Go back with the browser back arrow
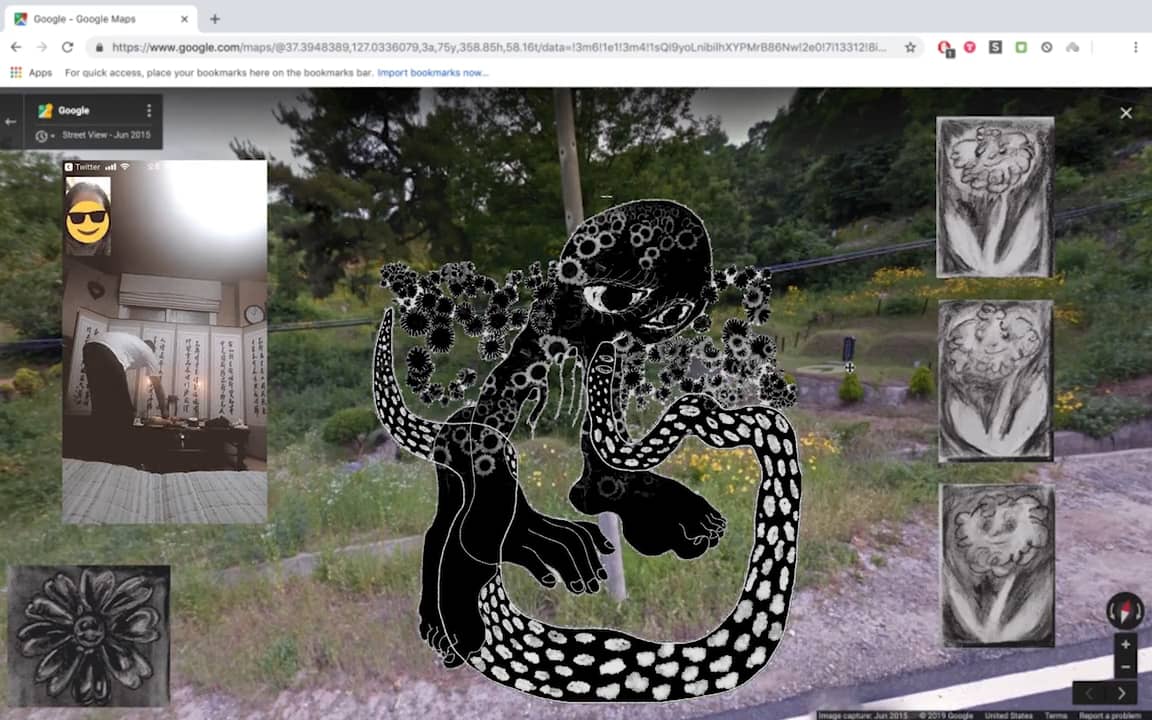This screenshot has height=720, width=1152. point(15,47)
